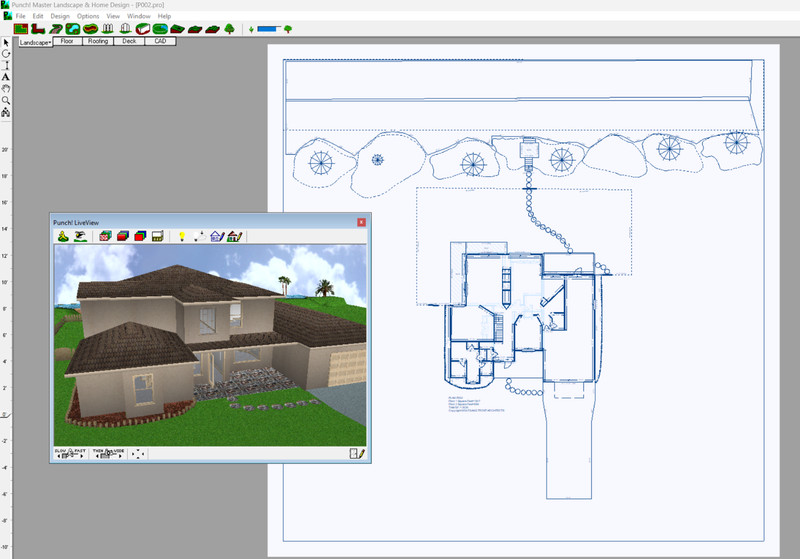This screenshot has height=559, width=800.
Task: Select the Text tool (A)
Action: coord(6,77)
